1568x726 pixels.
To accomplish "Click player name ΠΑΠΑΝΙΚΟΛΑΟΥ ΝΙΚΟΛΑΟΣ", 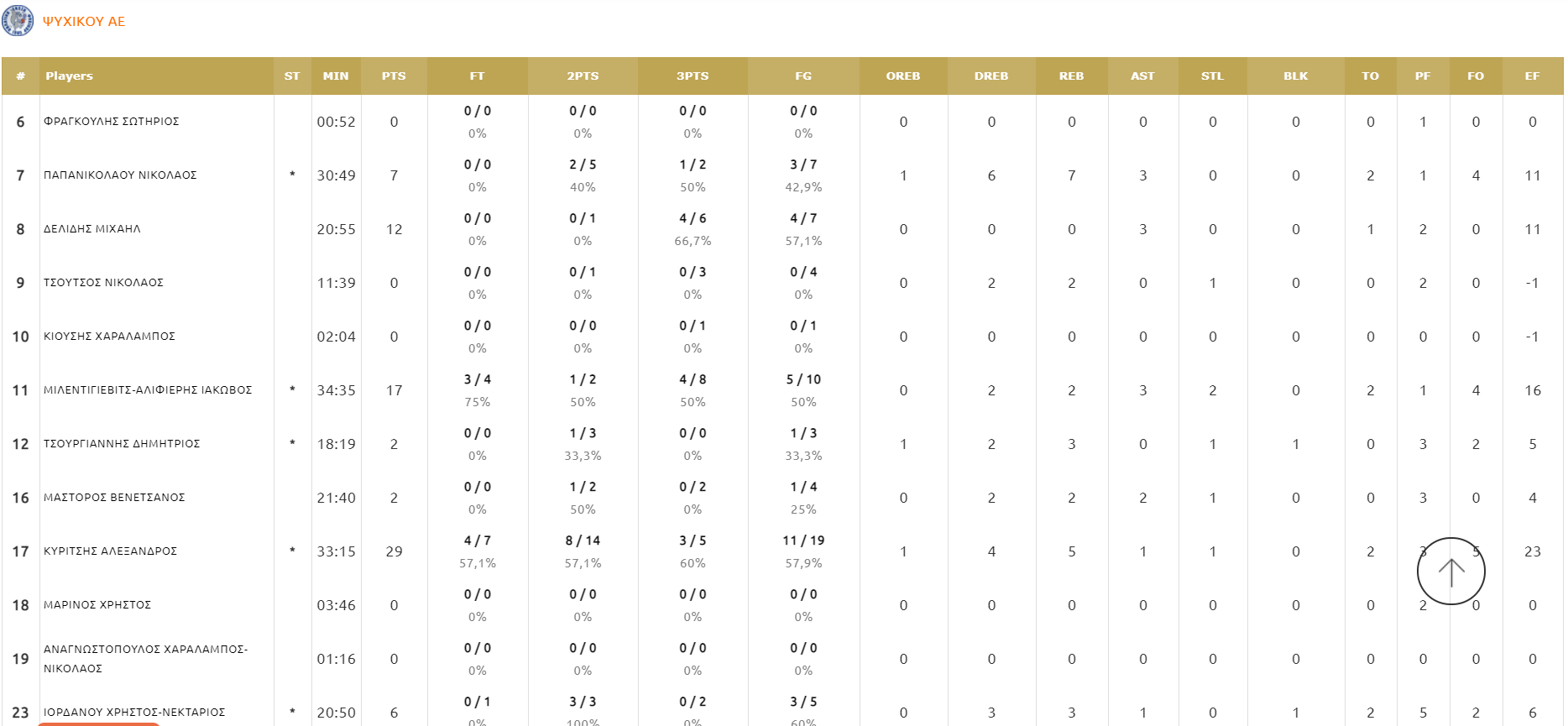I will coord(120,175).
